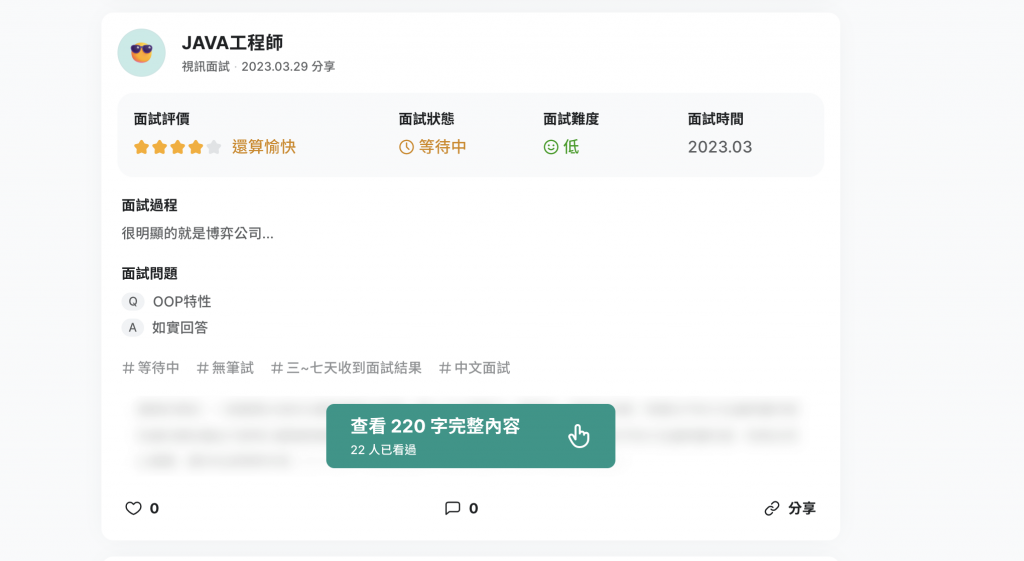1024x561 pixels.
Task: Click the 22 人已看過 view count
Action: [383, 449]
